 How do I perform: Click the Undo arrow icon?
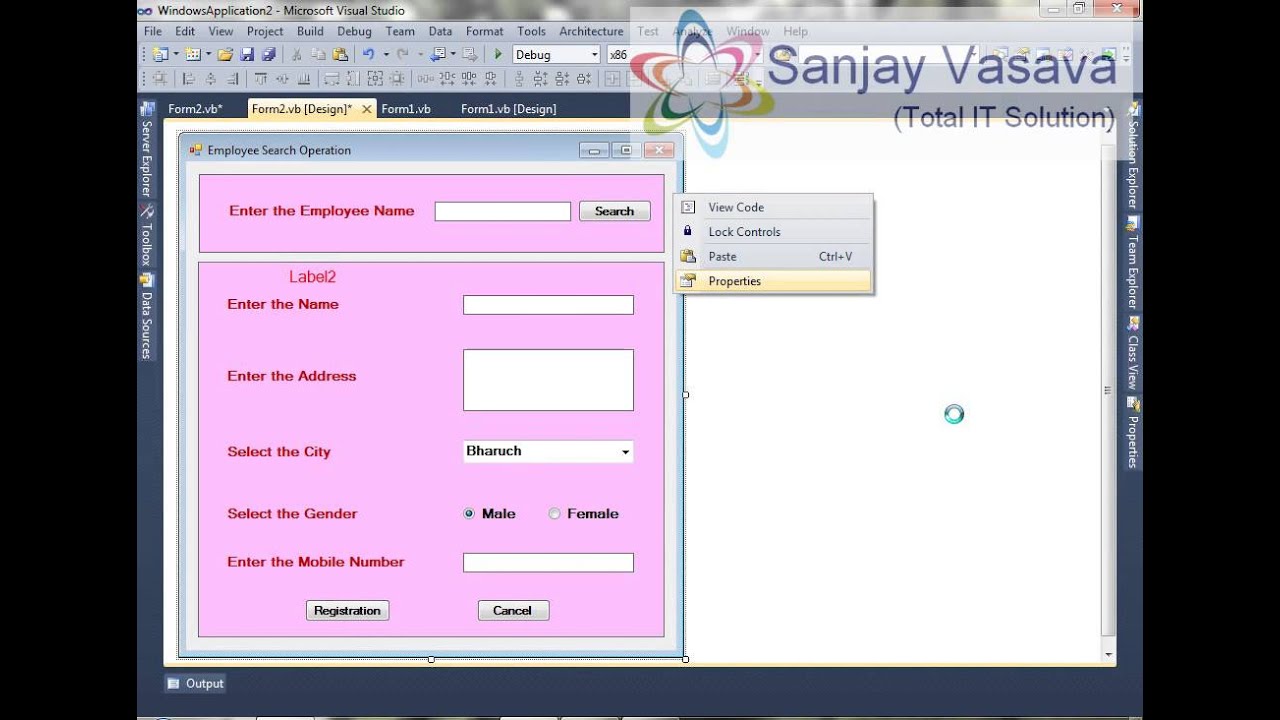(369, 55)
